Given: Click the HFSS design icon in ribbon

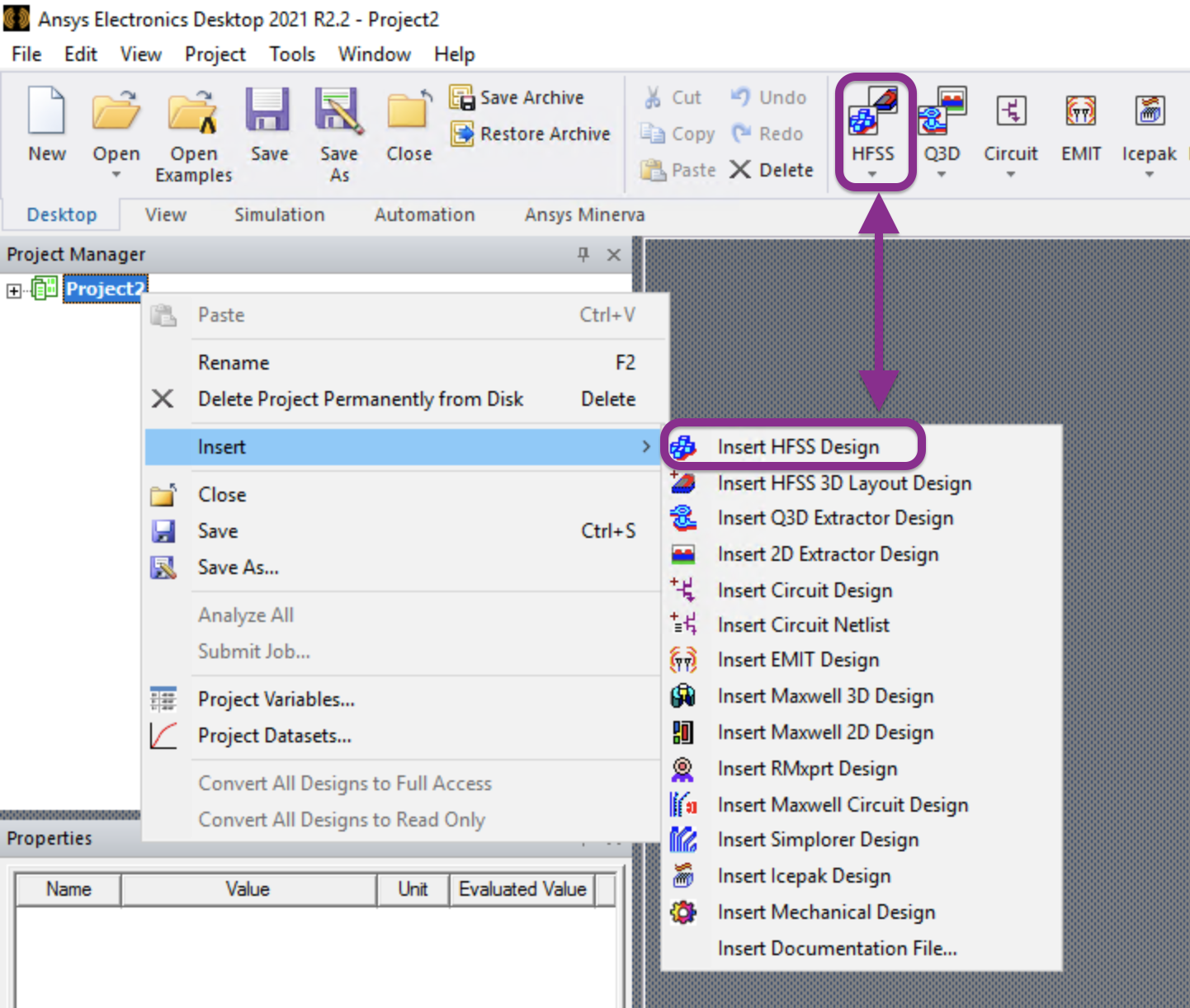Looking at the screenshot, I should pos(873,111).
